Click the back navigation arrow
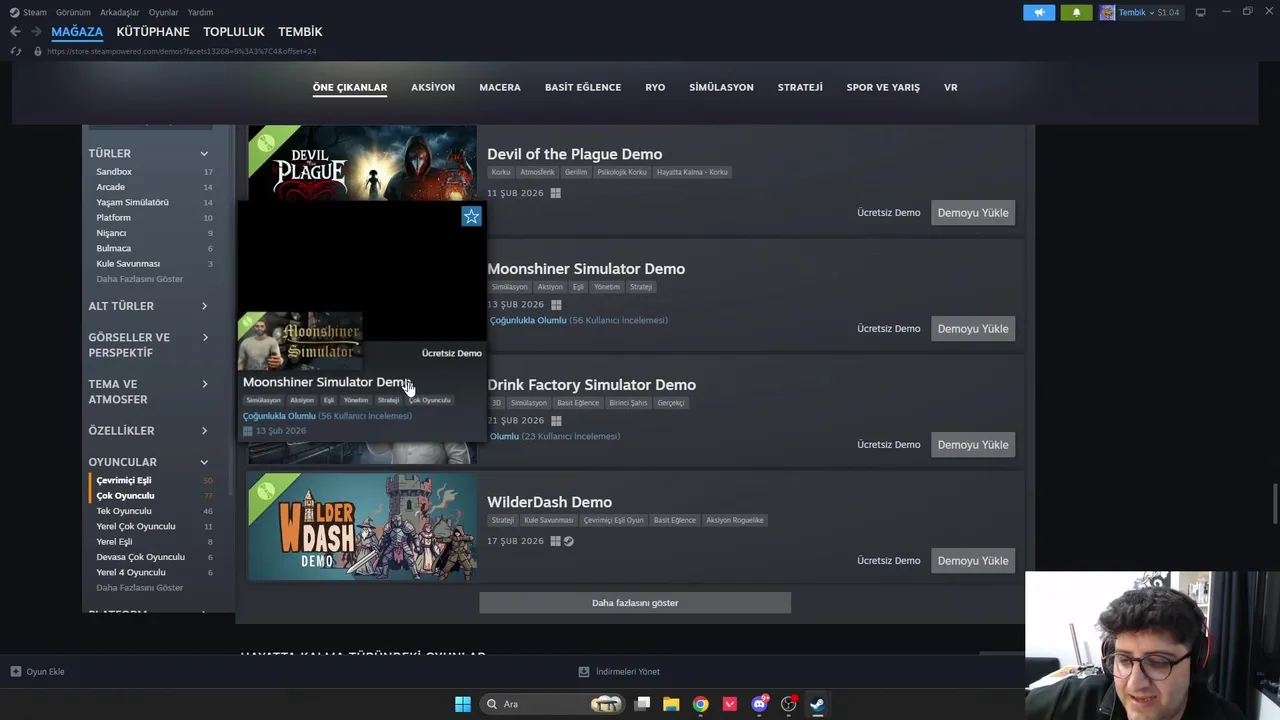This screenshot has height=720, width=1280. (x=15, y=32)
